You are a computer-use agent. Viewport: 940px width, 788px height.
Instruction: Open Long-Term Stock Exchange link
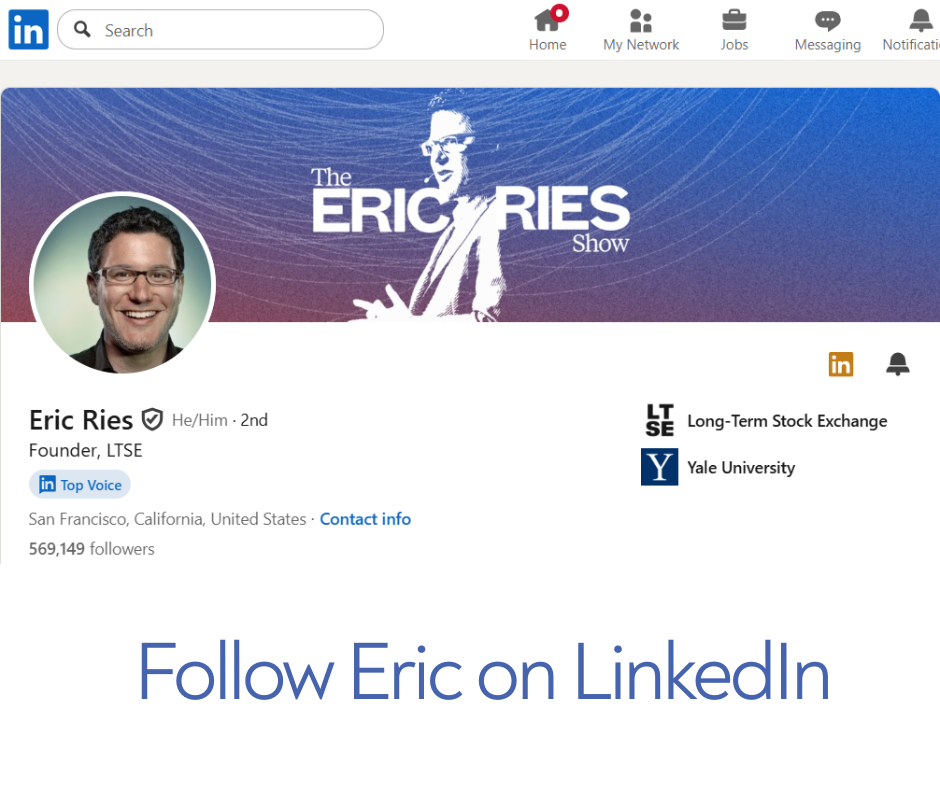(787, 421)
